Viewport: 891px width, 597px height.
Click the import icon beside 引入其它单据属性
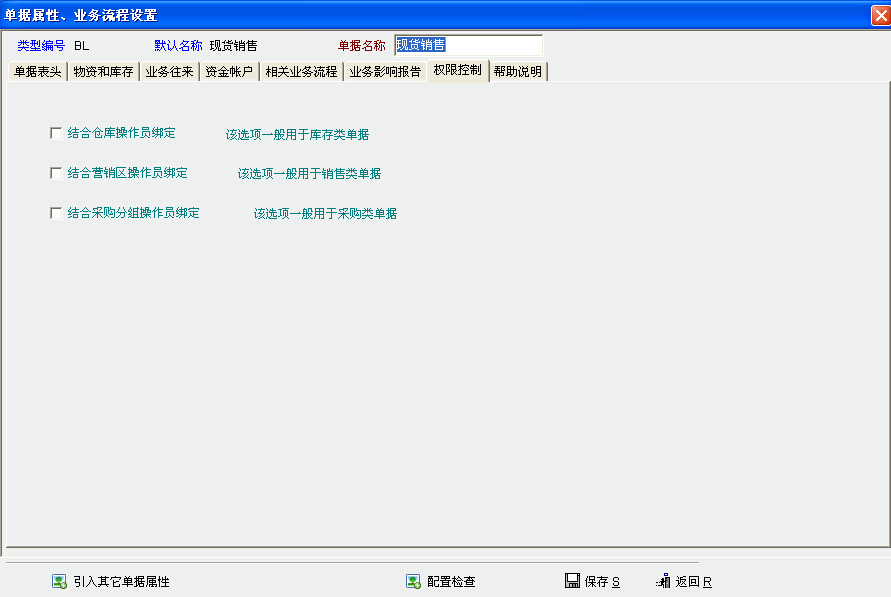coord(59,581)
